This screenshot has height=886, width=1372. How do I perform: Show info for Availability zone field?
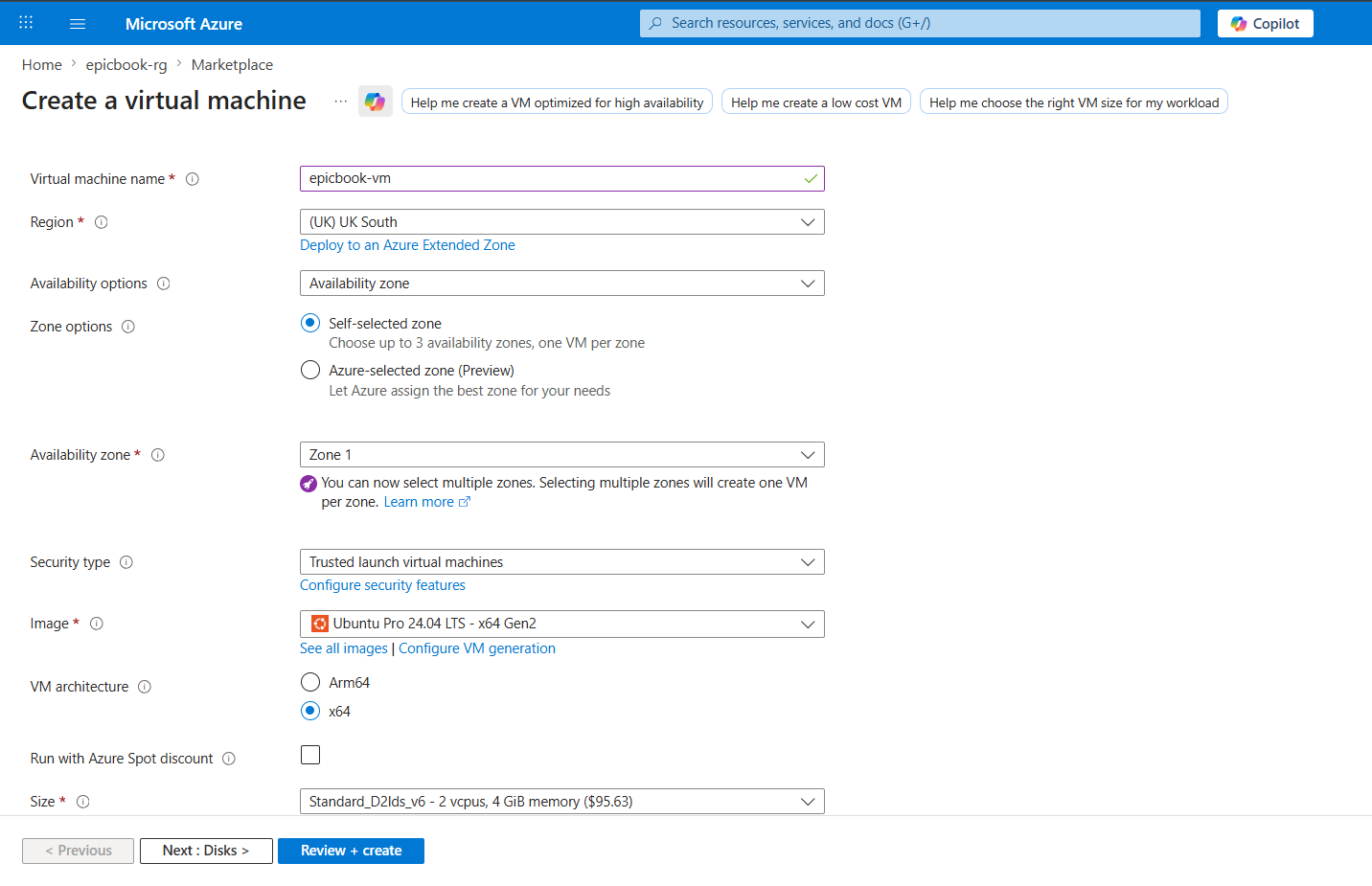[x=158, y=455]
